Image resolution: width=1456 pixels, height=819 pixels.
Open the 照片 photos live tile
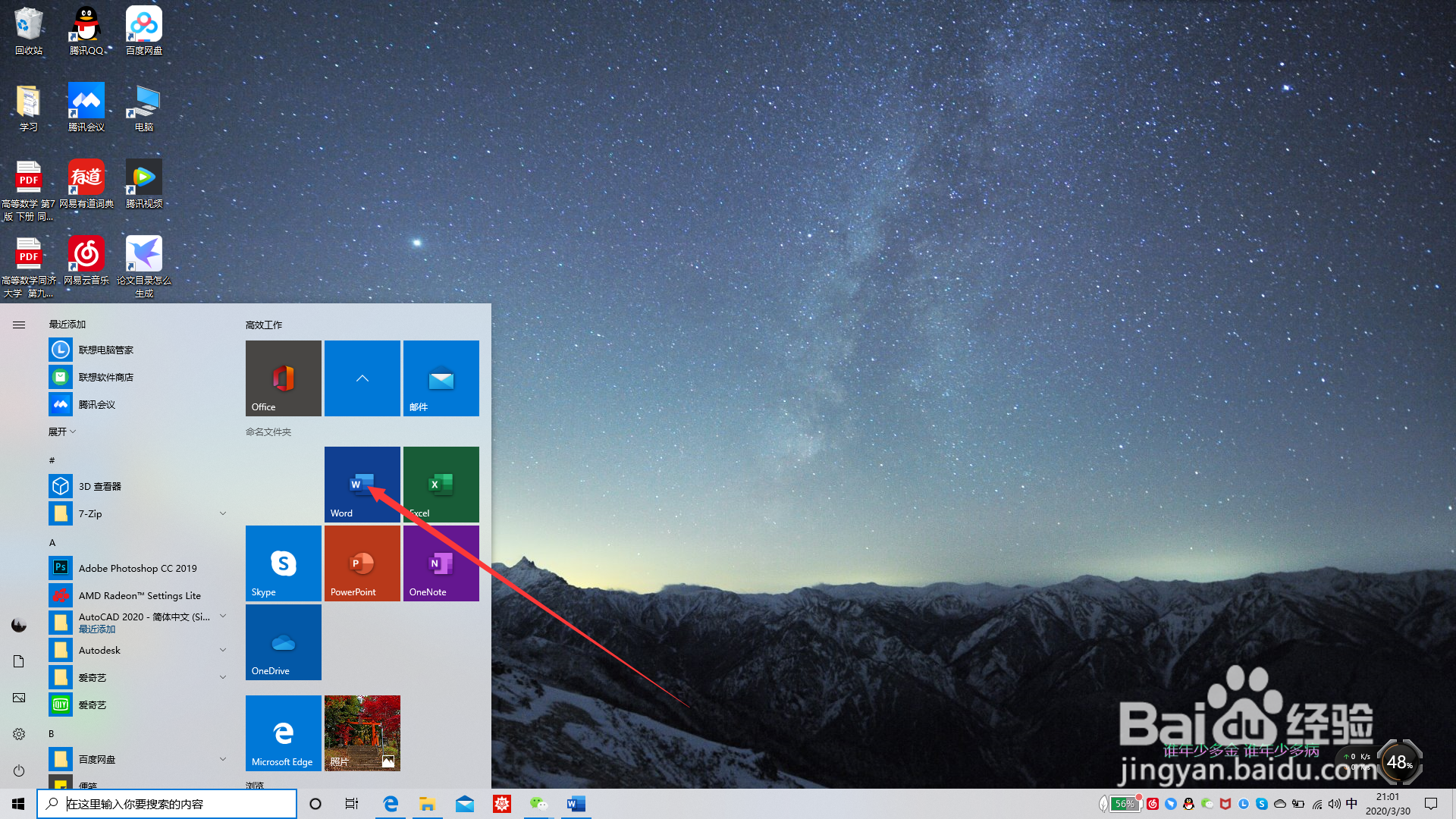click(362, 733)
